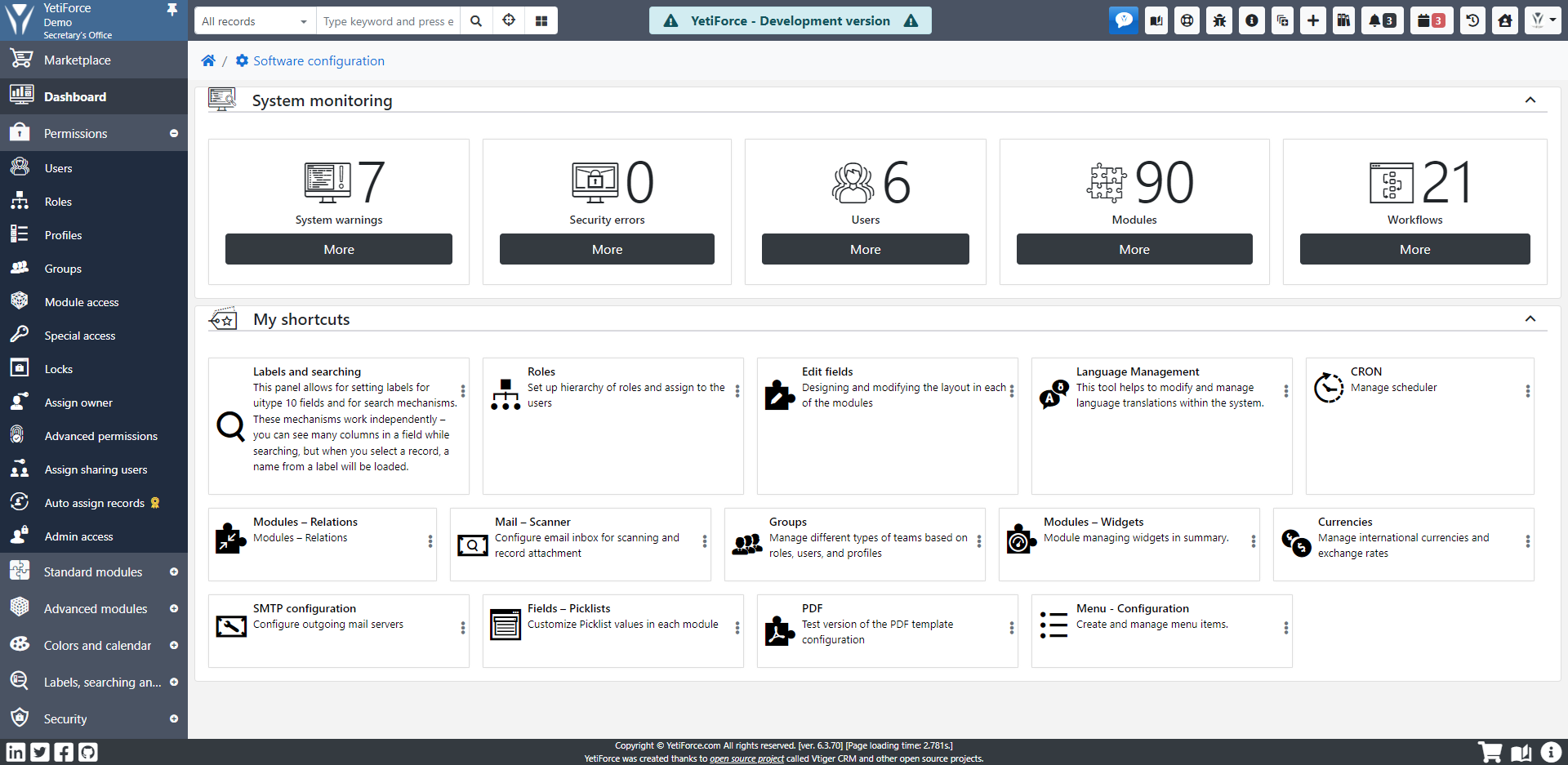Open advanced search crosshair icon

[x=509, y=21]
